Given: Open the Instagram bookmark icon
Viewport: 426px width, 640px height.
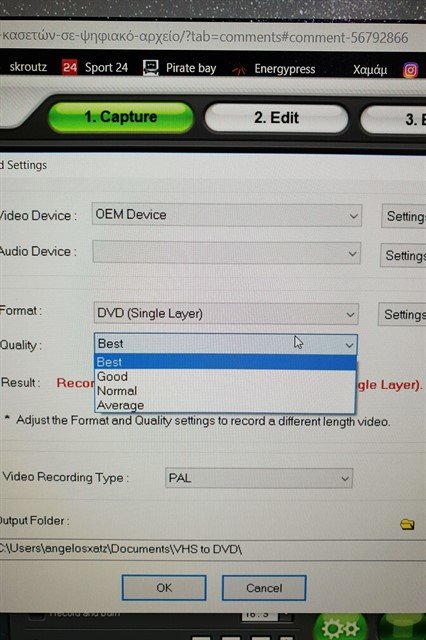Looking at the screenshot, I should [x=410, y=70].
